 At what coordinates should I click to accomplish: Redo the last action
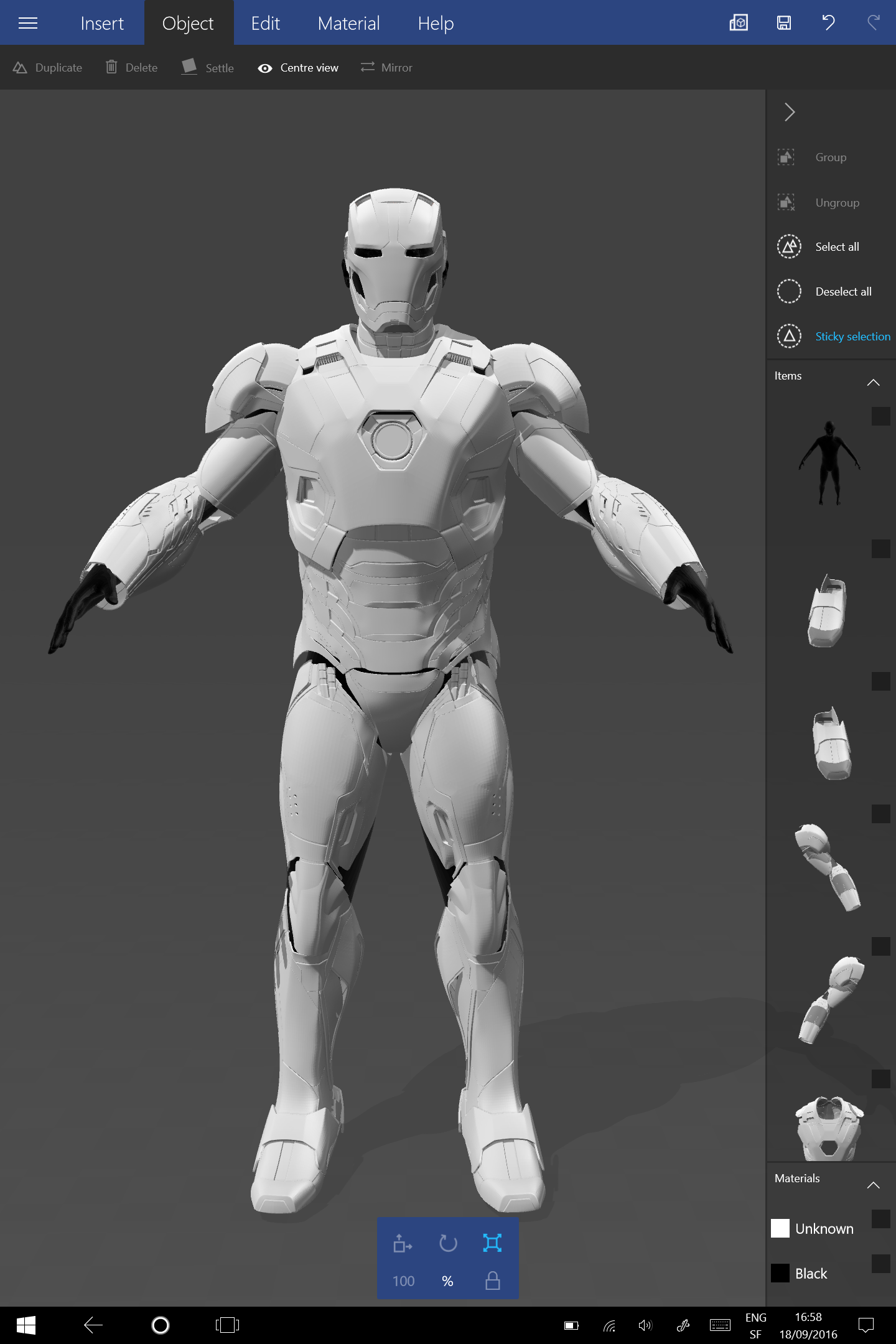coord(874,23)
